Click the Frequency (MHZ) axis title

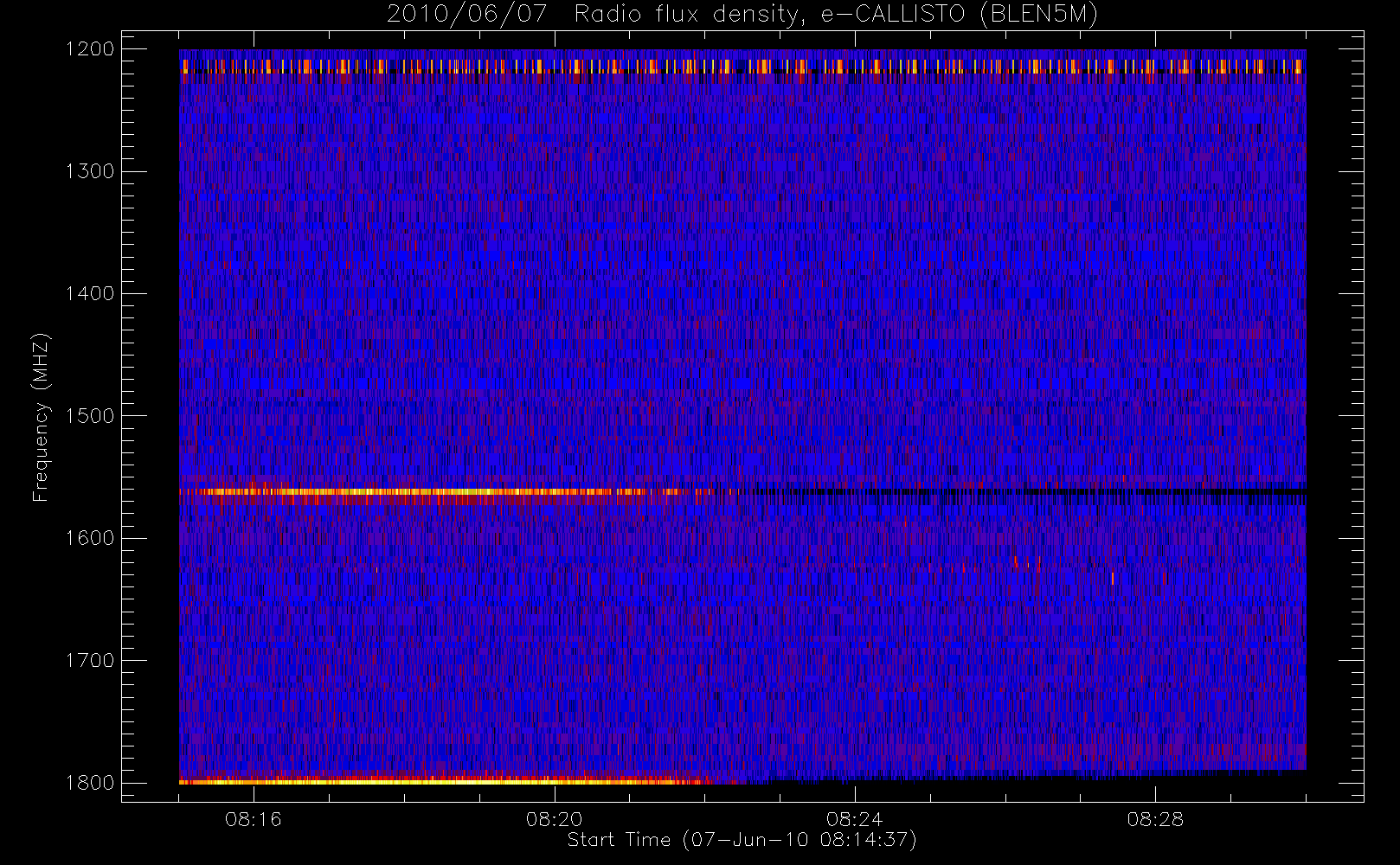41,417
